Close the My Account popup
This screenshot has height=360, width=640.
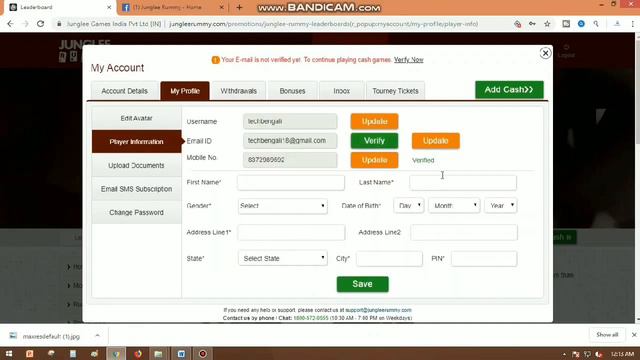click(545, 53)
